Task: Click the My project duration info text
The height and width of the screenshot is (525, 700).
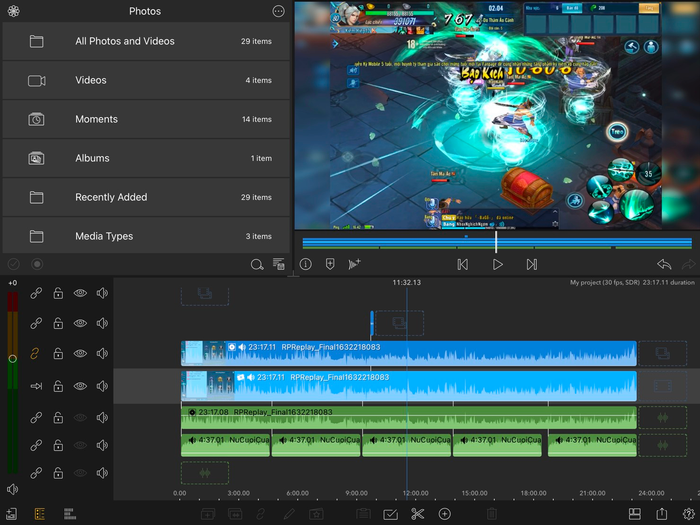Action: point(632,283)
